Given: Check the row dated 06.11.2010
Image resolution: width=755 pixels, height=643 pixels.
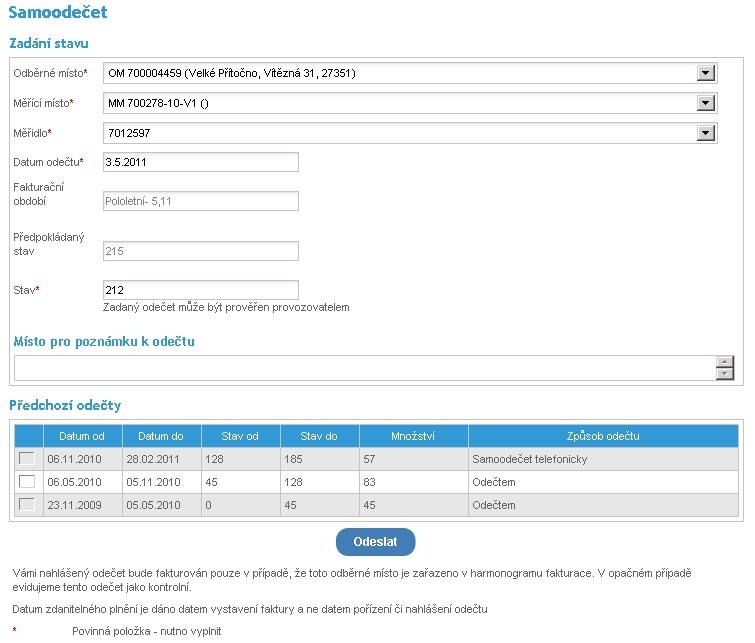Looking at the screenshot, I should point(27,458).
